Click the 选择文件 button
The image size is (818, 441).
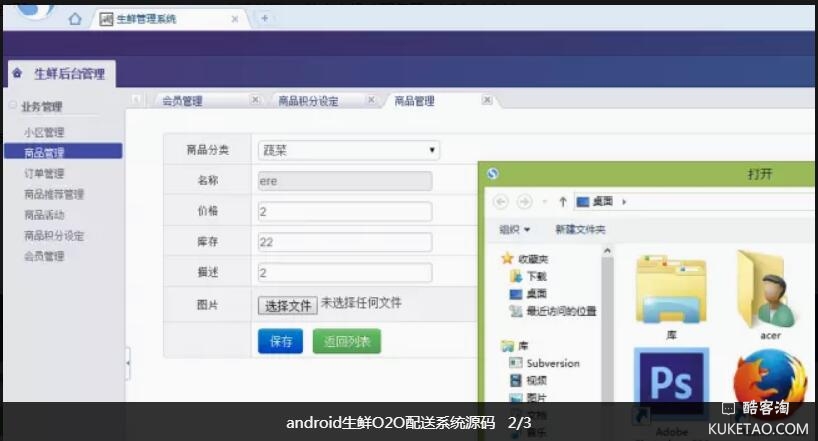pyautogui.click(x=287, y=305)
